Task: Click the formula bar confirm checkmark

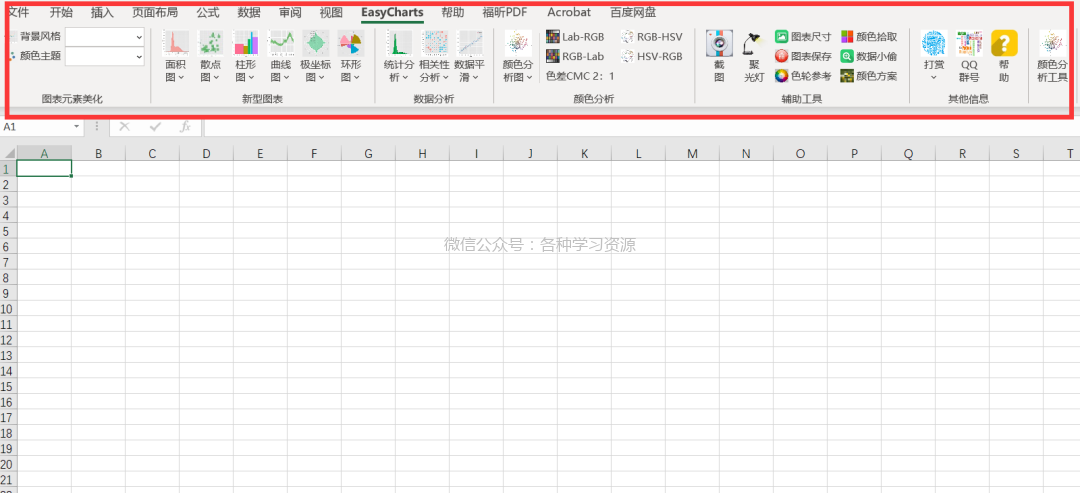Action: 155,127
